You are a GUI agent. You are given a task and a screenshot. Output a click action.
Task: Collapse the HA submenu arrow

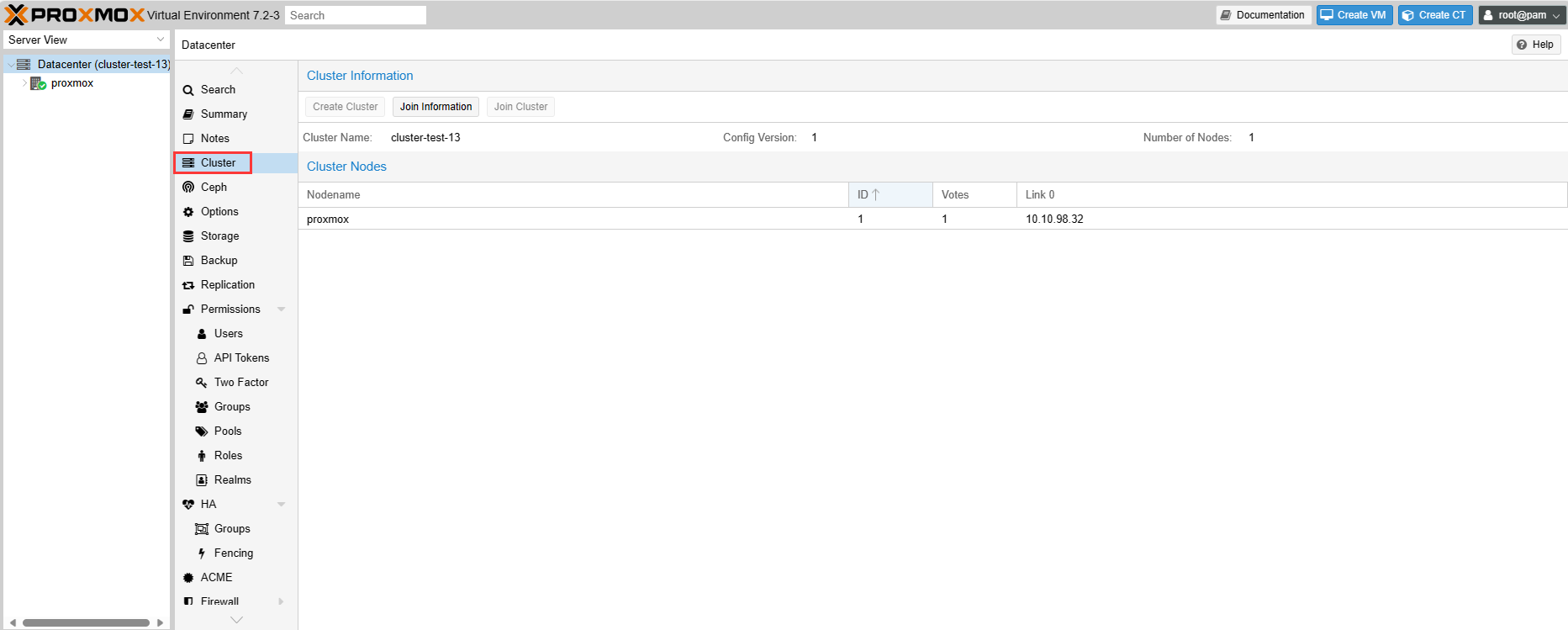click(x=282, y=505)
